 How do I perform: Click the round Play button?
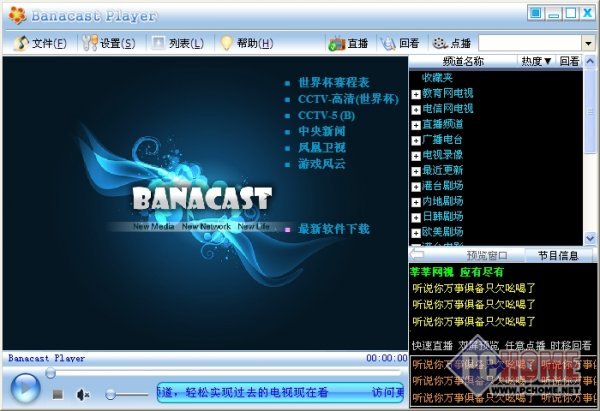point(25,388)
